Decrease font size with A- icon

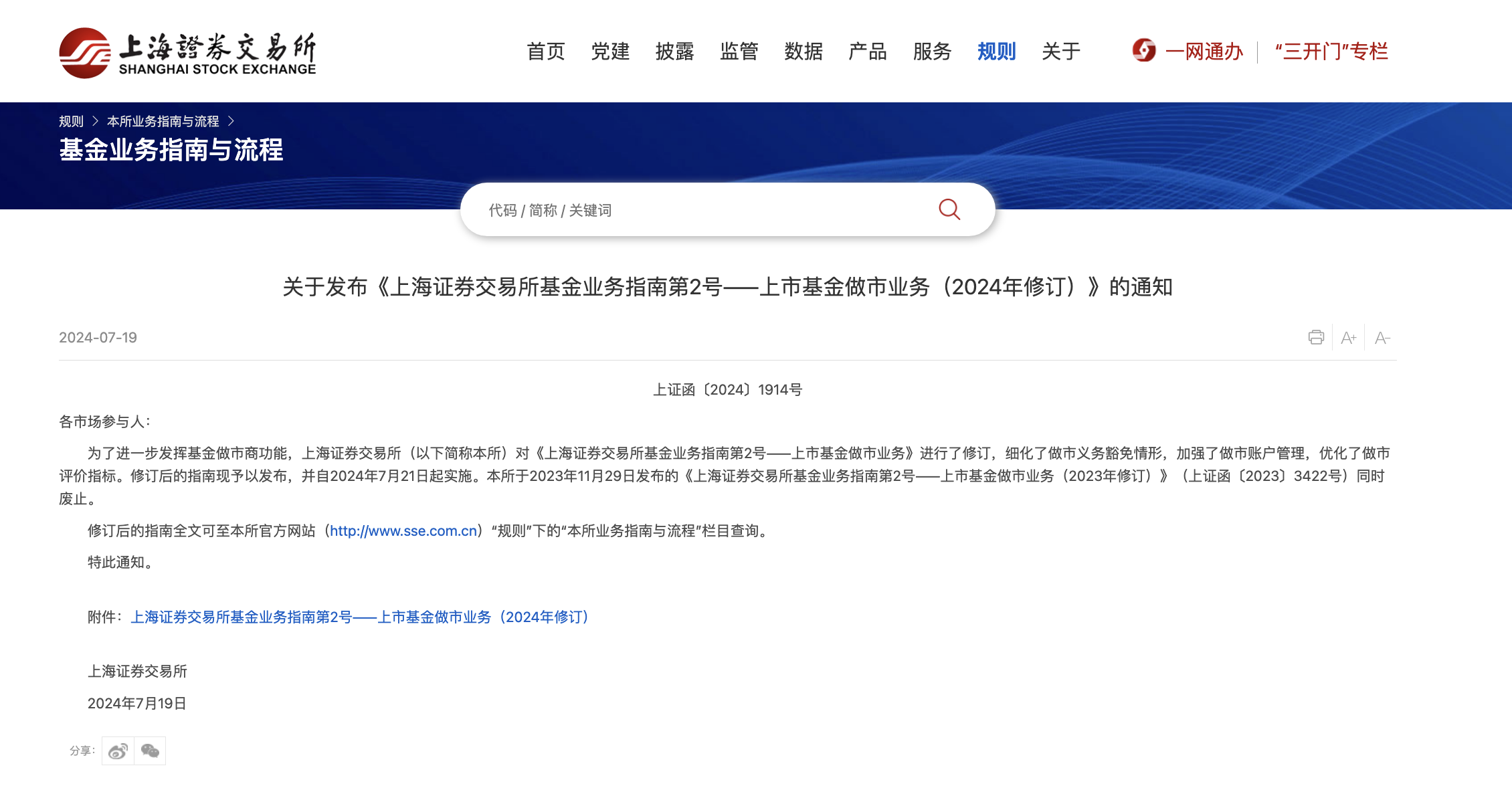point(1382,338)
